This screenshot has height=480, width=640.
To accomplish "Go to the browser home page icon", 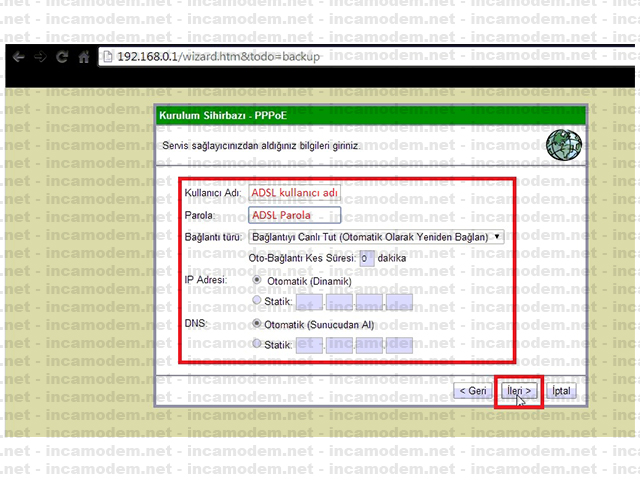I will (x=84, y=57).
